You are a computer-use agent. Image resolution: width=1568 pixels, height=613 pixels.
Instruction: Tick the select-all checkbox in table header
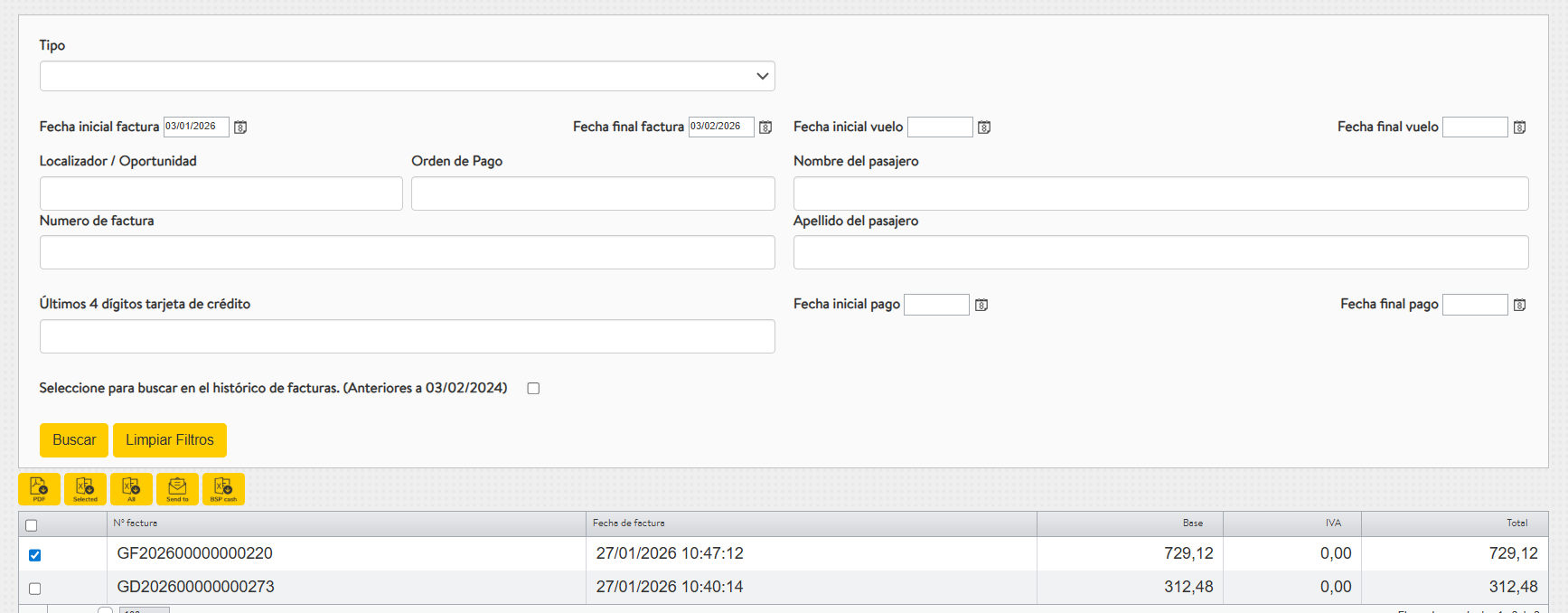pos(32,525)
